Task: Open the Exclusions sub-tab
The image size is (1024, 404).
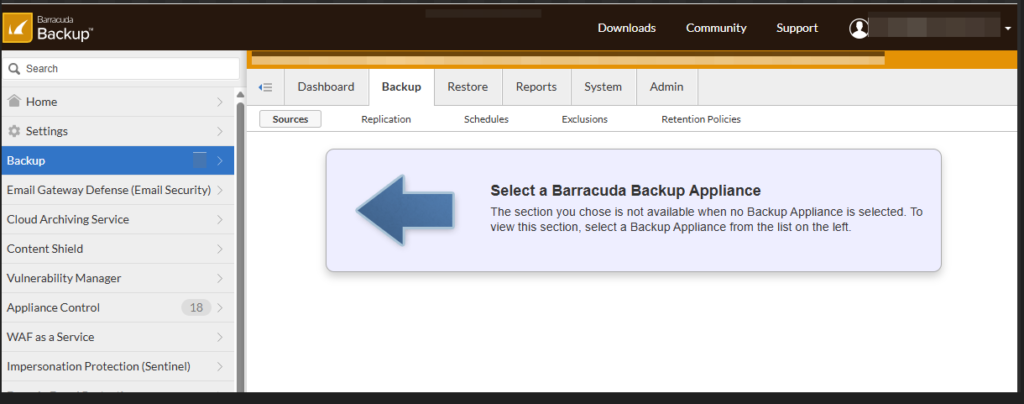Action: [584, 119]
